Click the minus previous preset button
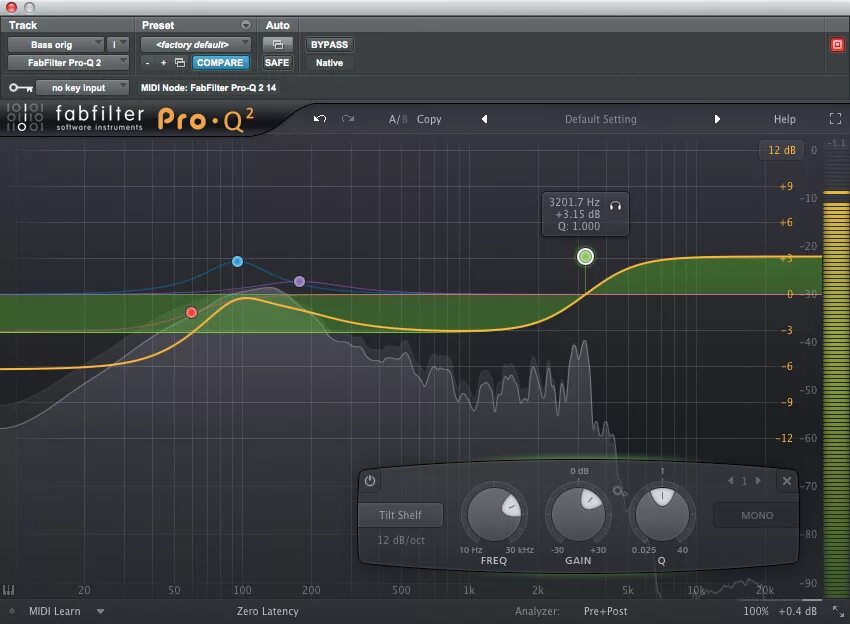 click(147, 63)
